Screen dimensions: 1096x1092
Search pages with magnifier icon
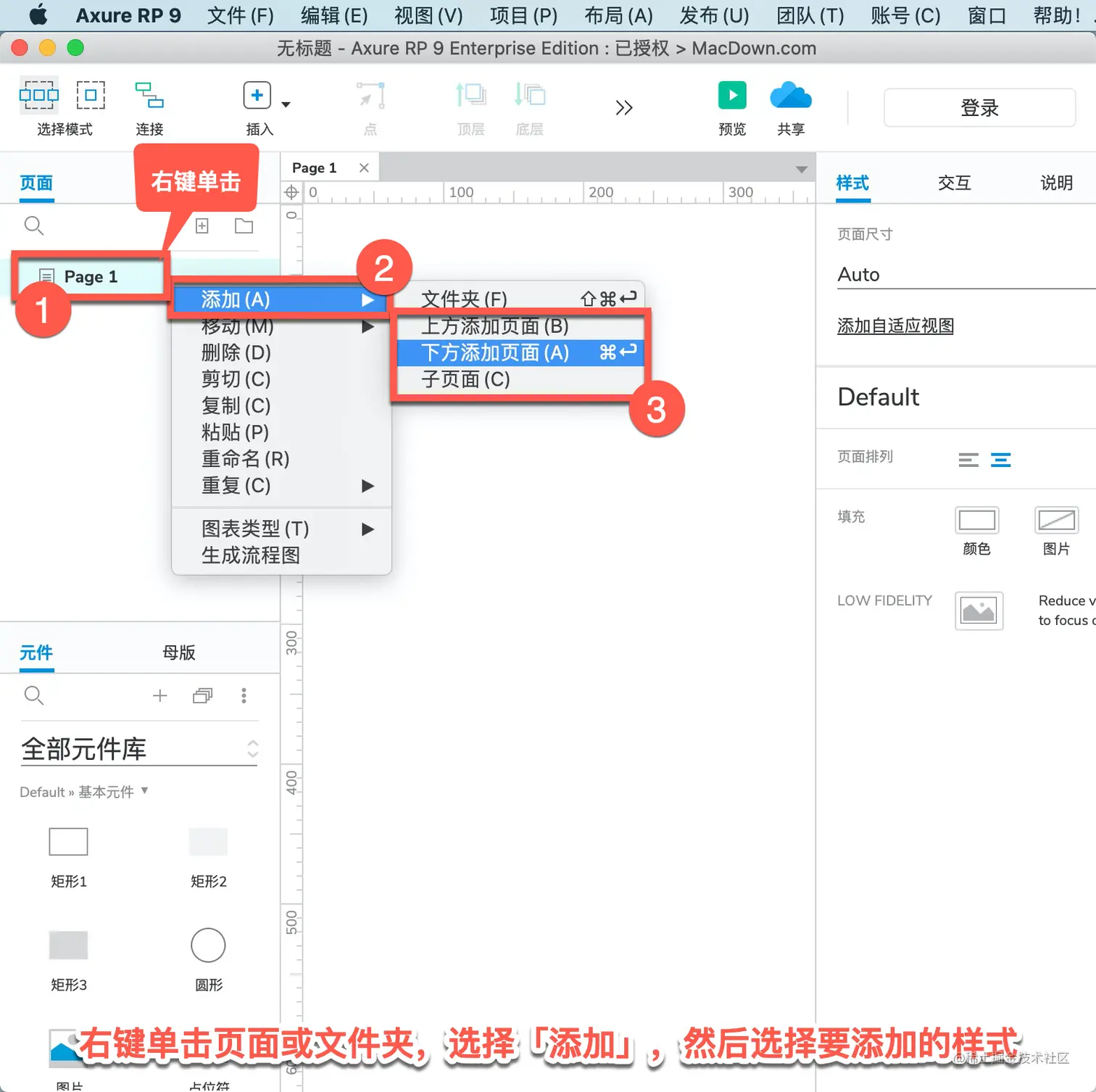[x=34, y=226]
